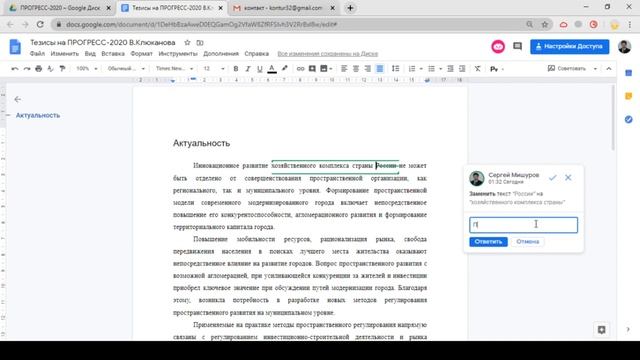The image size is (640, 360).
Task: Decrease the paragraph indent
Action: click(x=450, y=69)
